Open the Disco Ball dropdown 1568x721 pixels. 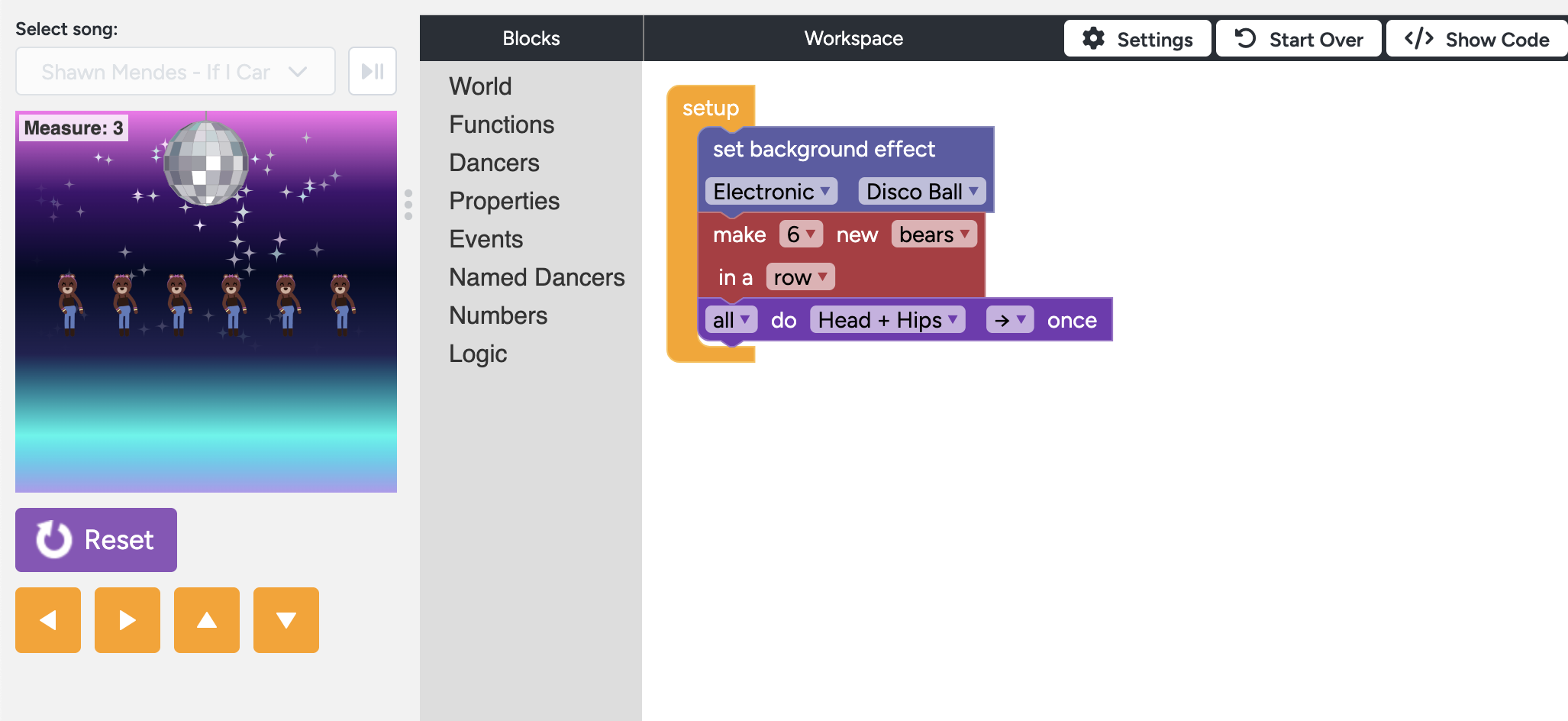(x=922, y=192)
